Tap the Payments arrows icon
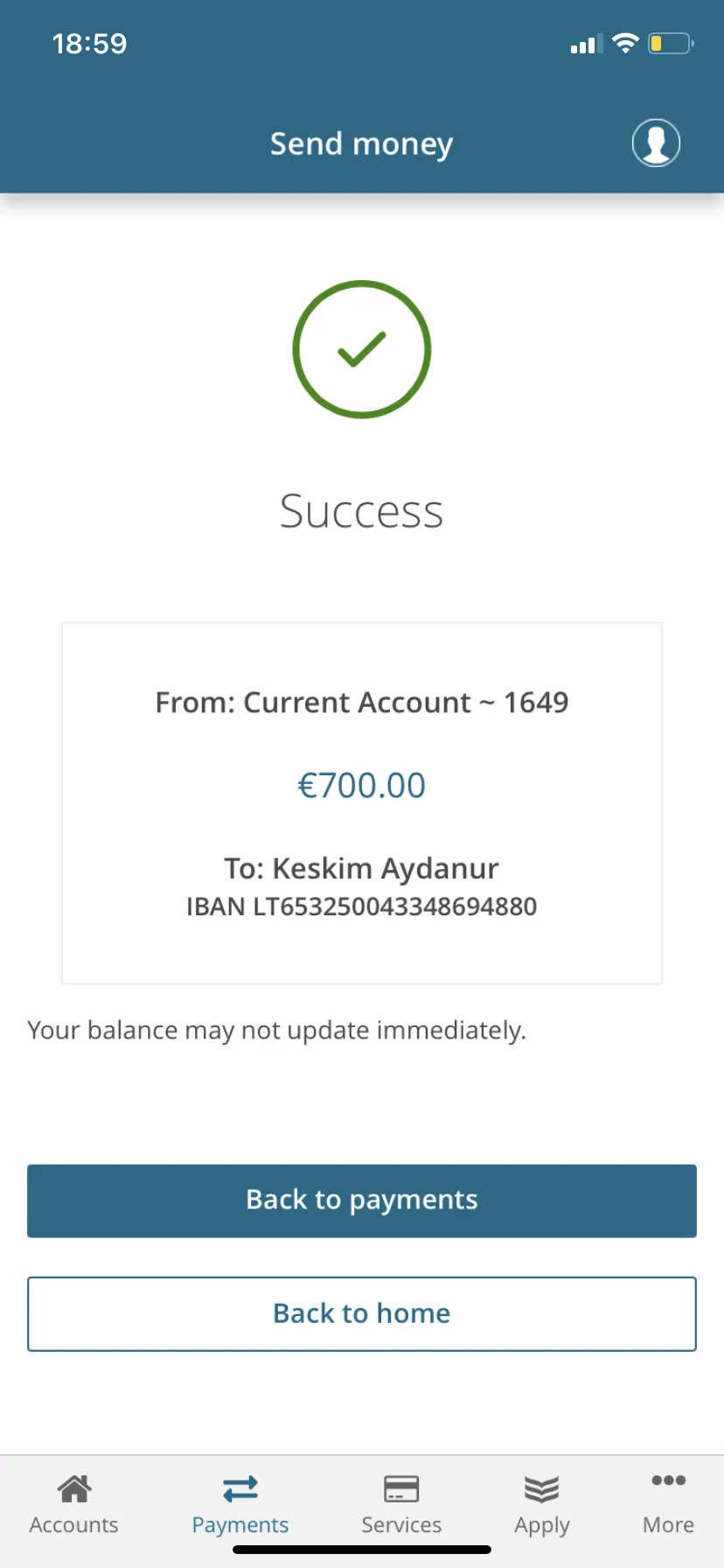Screen dimensions: 724x1568 click(x=240, y=1488)
